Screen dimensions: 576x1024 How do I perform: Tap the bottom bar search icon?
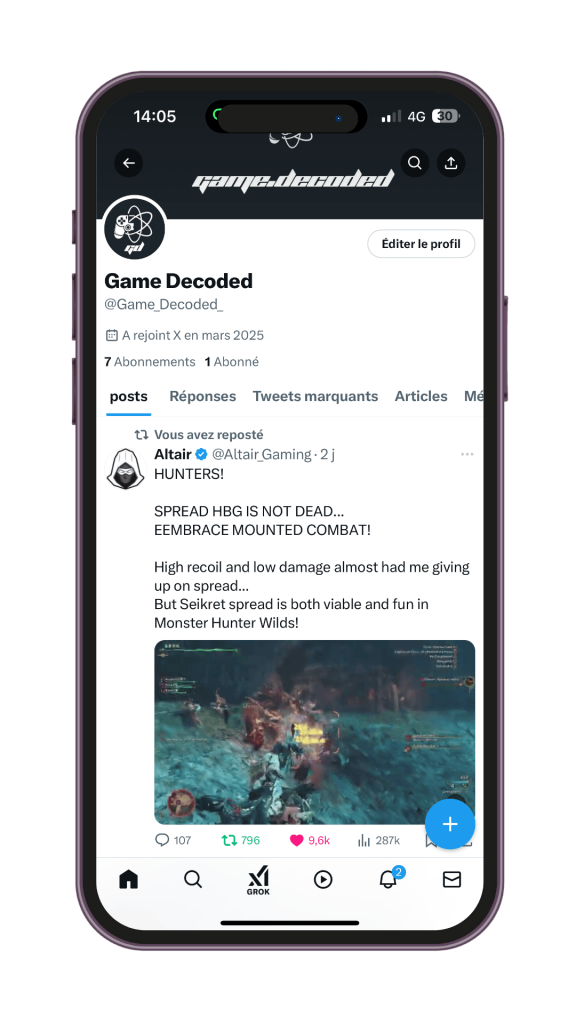(x=193, y=880)
